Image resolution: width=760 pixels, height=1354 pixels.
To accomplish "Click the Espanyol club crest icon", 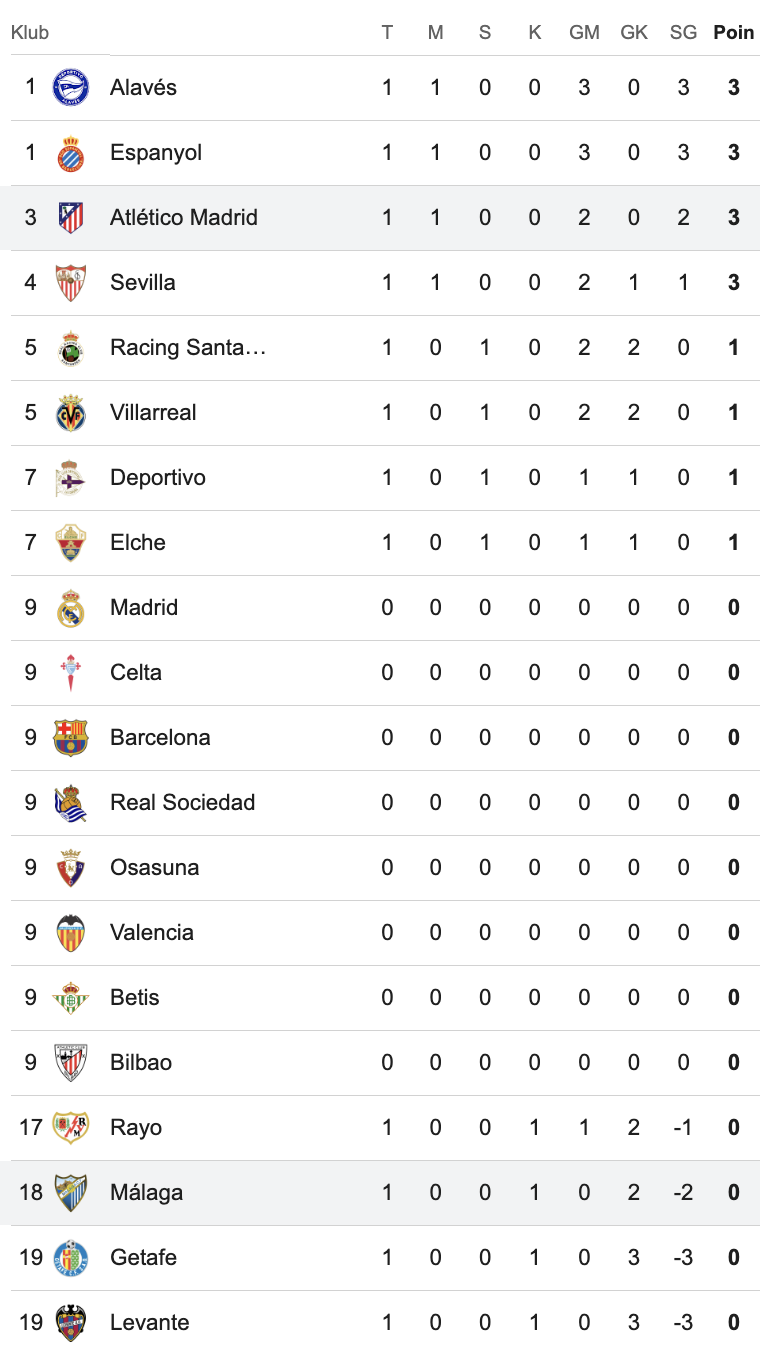I will [71, 153].
